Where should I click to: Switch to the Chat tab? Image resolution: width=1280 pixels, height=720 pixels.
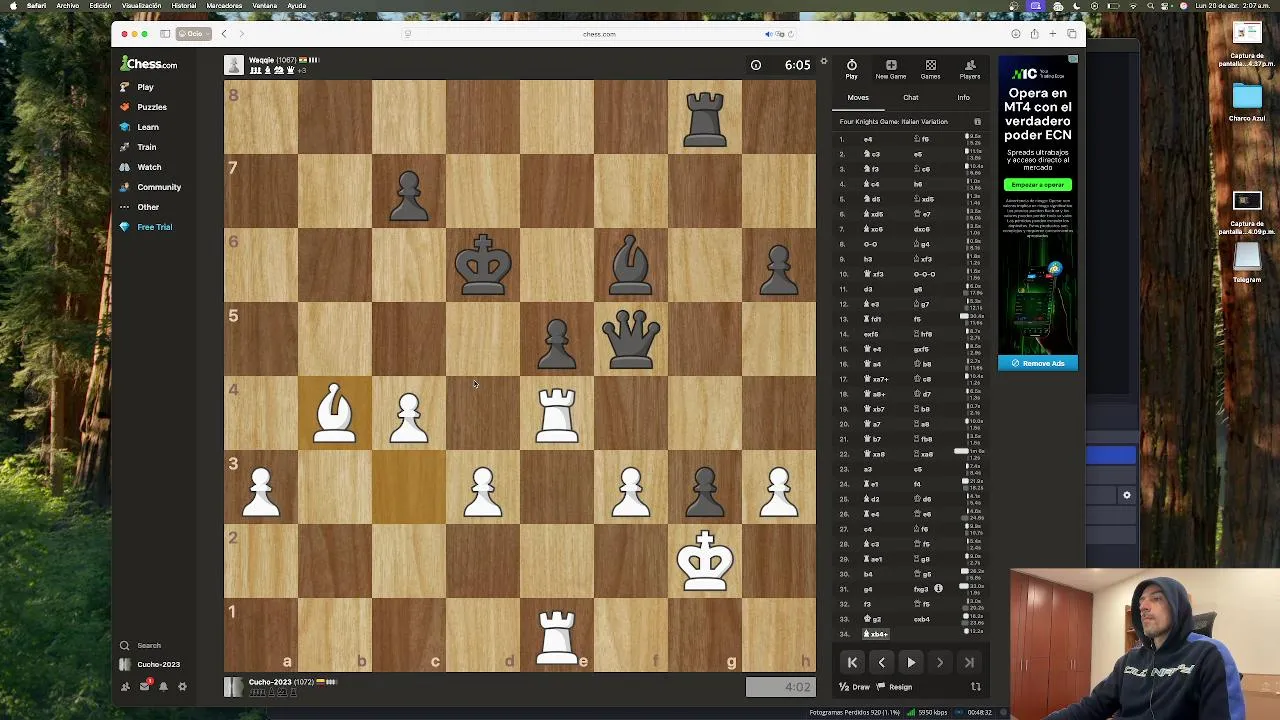(x=911, y=98)
